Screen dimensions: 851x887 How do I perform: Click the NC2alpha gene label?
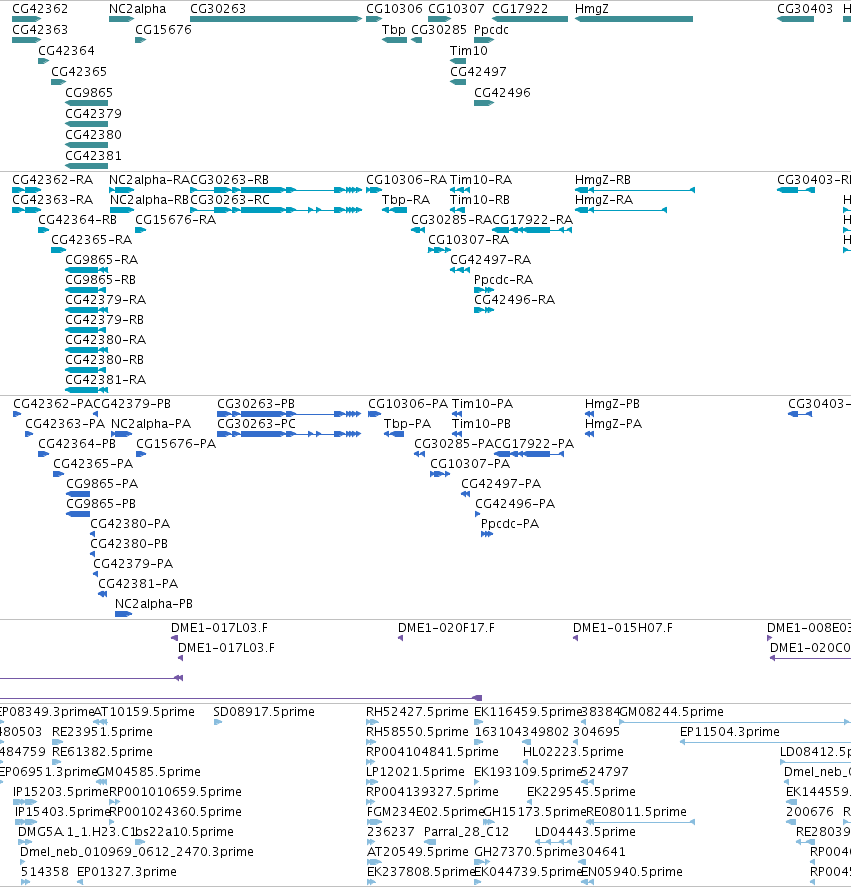137,9
